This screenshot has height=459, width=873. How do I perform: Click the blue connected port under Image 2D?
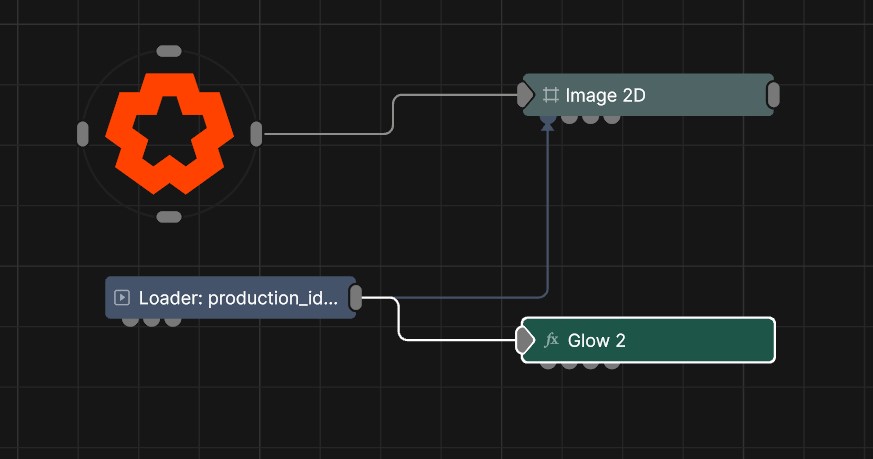[547, 118]
